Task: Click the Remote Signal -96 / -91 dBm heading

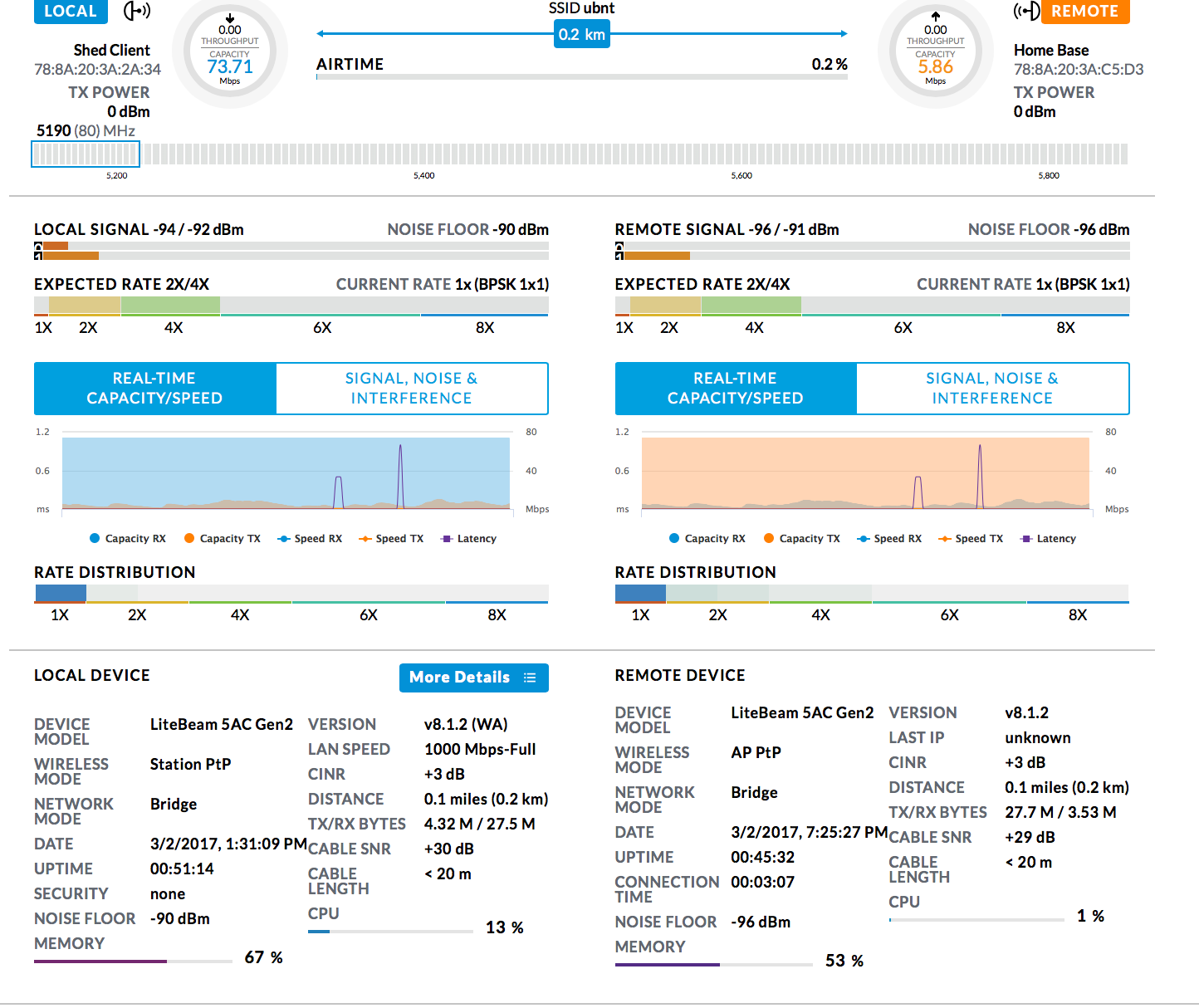Action: (x=727, y=230)
